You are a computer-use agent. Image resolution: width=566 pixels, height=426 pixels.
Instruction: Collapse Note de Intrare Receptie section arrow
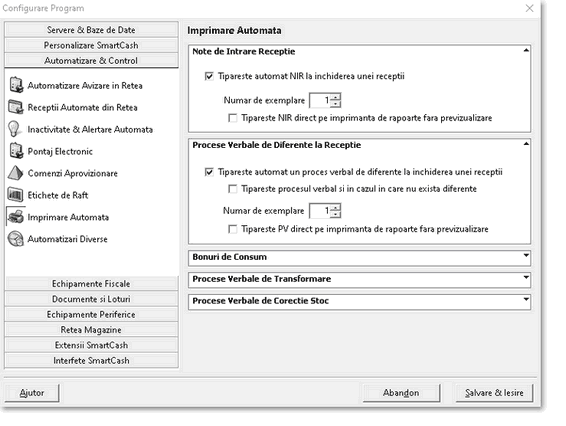526,51
